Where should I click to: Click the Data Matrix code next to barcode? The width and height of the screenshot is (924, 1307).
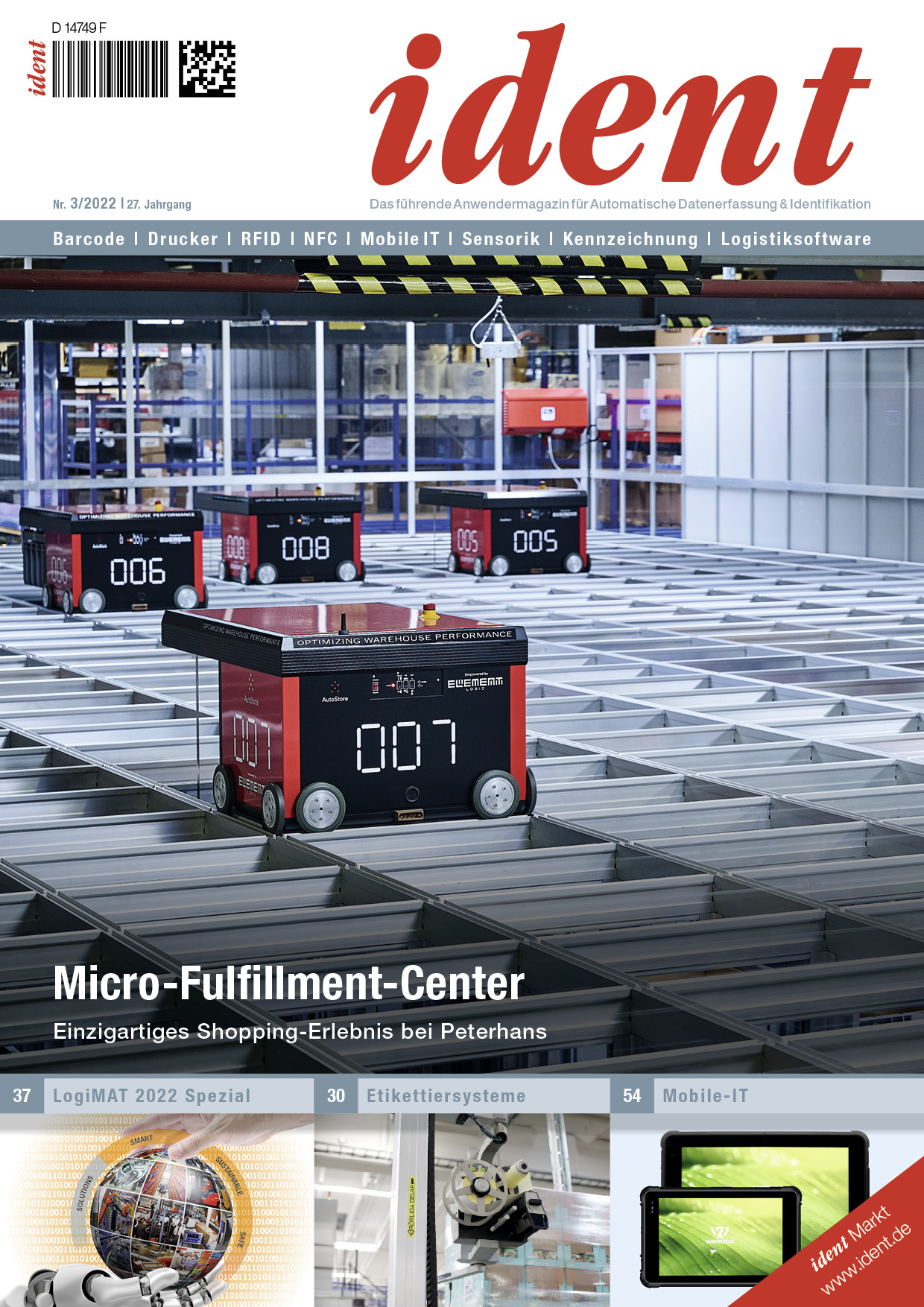click(x=207, y=69)
